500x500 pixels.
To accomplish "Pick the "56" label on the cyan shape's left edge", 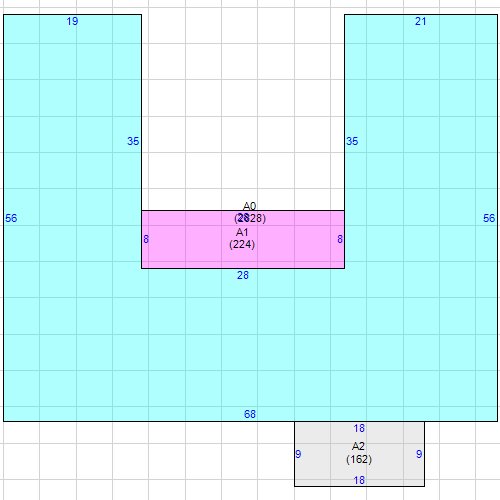I will [11, 218].
